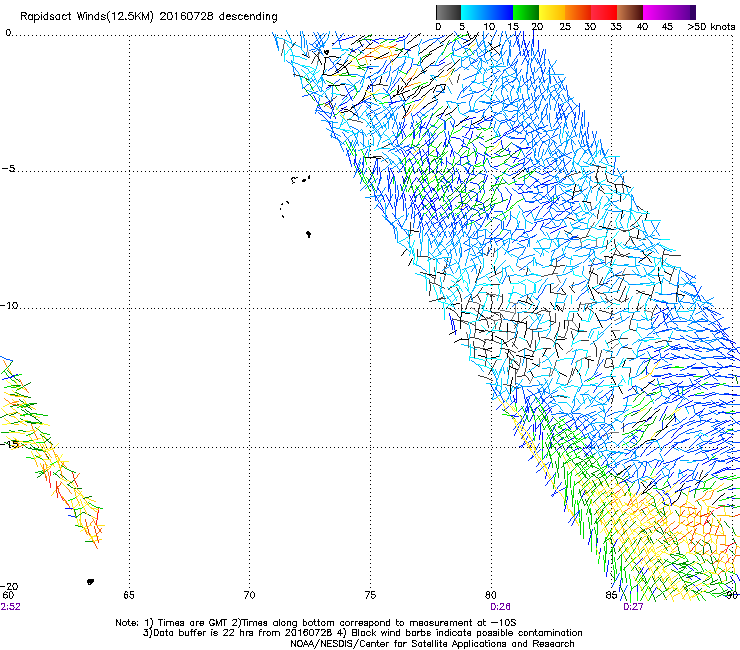Click the '70' longitude axis label
Viewport: 740px width, 650px height.
pos(249,595)
